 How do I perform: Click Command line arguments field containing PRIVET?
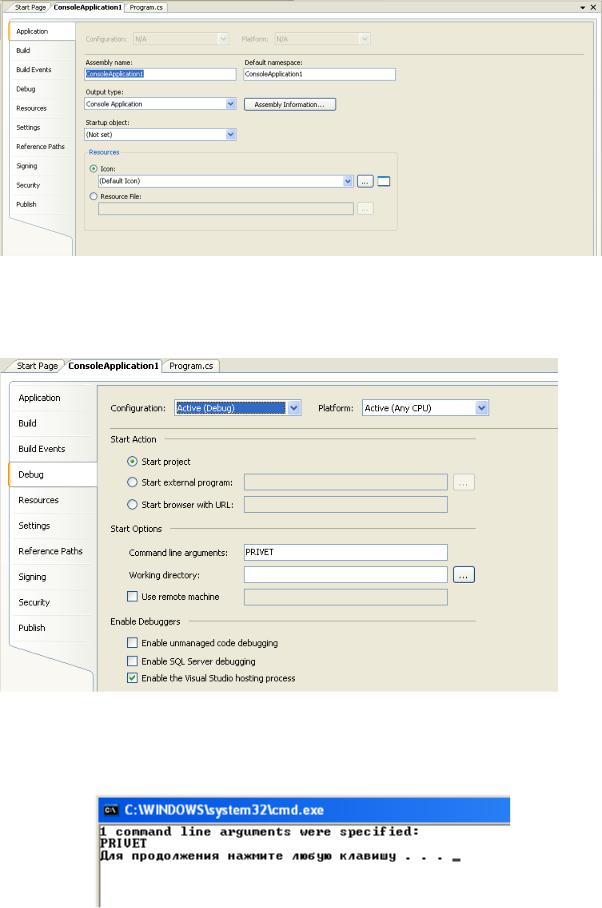(x=346, y=552)
